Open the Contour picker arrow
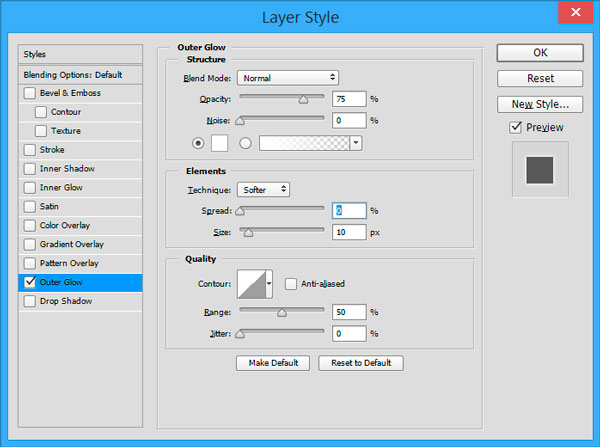The height and width of the screenshot is (447, 600). (269, 284)
